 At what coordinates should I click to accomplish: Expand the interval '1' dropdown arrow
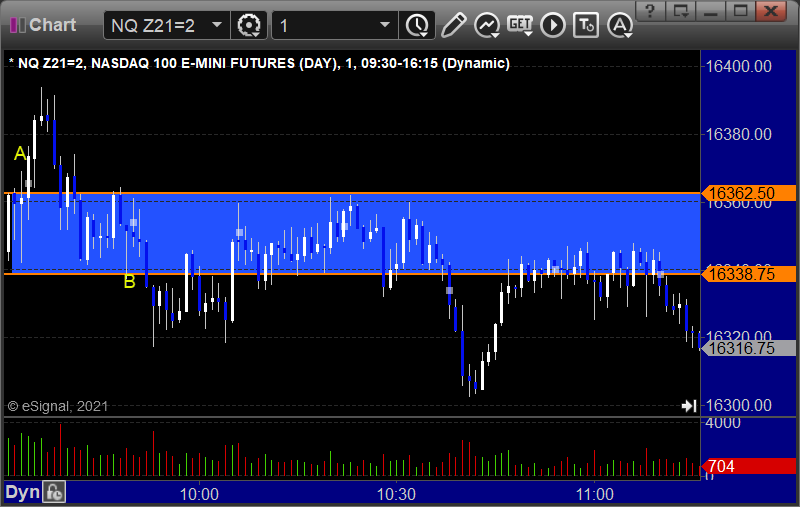(x=385, y=24)
